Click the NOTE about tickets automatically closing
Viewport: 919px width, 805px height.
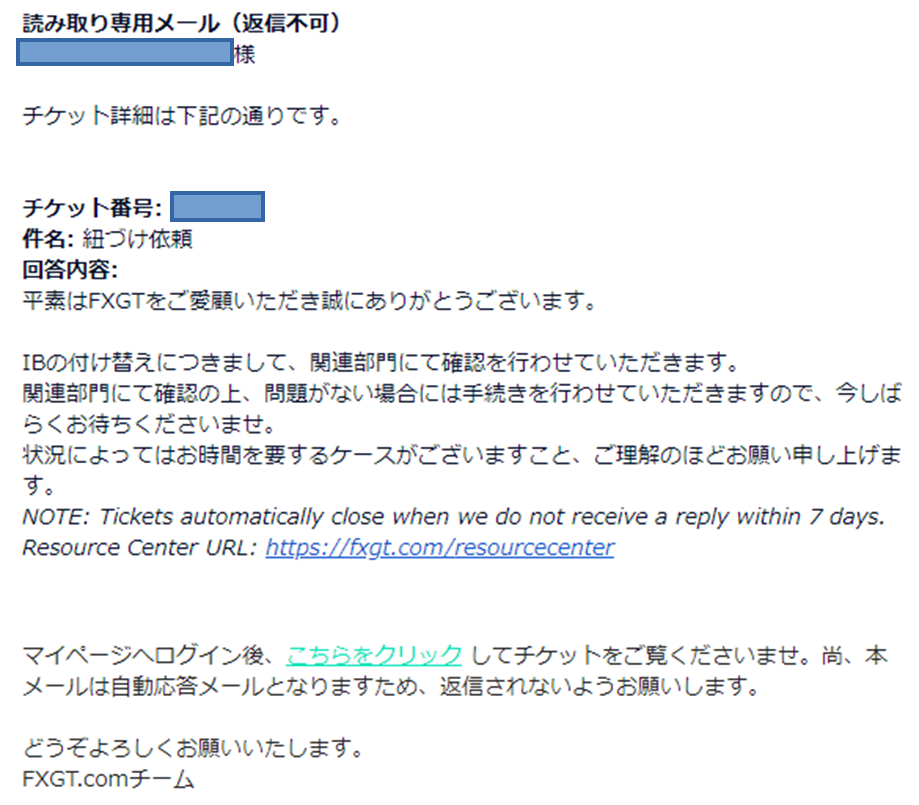[x=453, y=517]
